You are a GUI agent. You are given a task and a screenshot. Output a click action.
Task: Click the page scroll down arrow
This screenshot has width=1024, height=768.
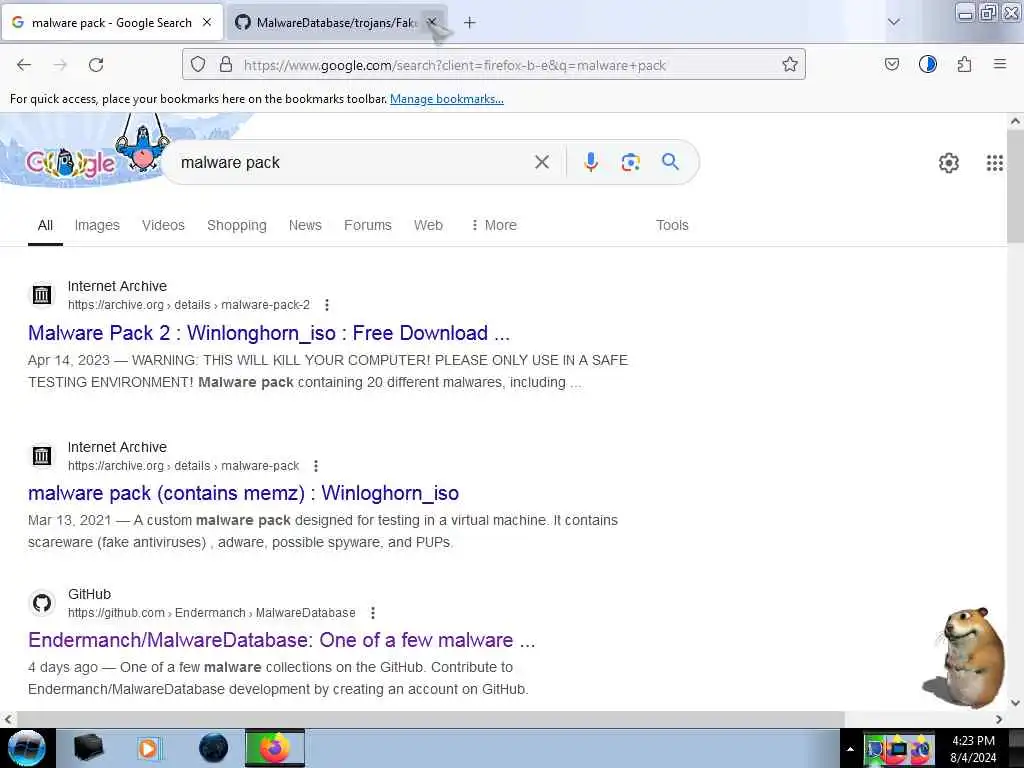point(1015,703)
